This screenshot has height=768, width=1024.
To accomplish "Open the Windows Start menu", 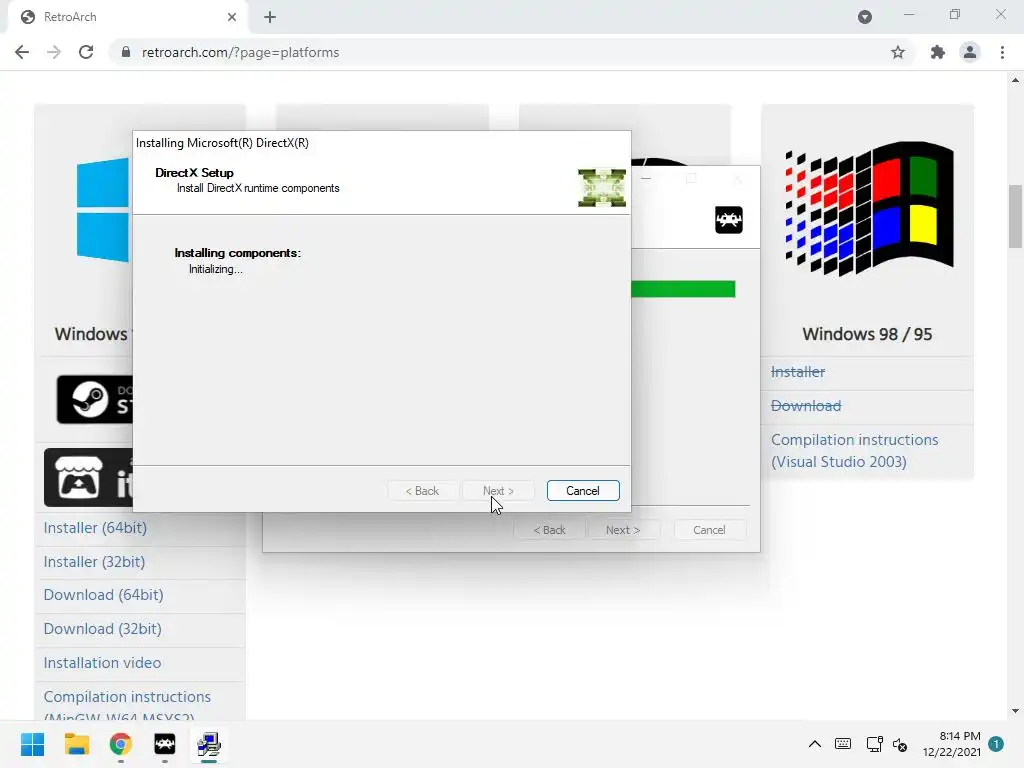I will click(32, 744).
